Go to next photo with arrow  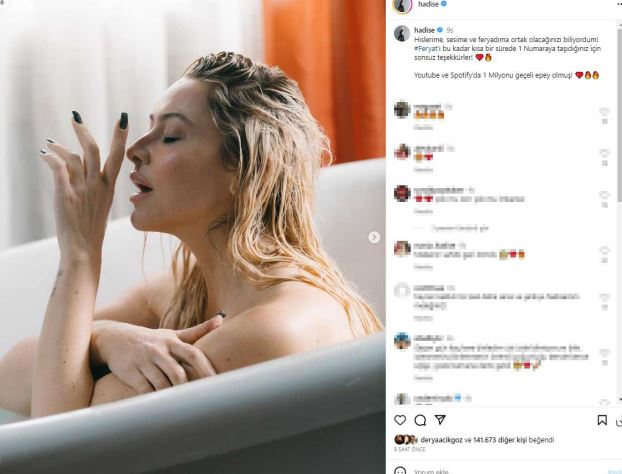point(374,237)
